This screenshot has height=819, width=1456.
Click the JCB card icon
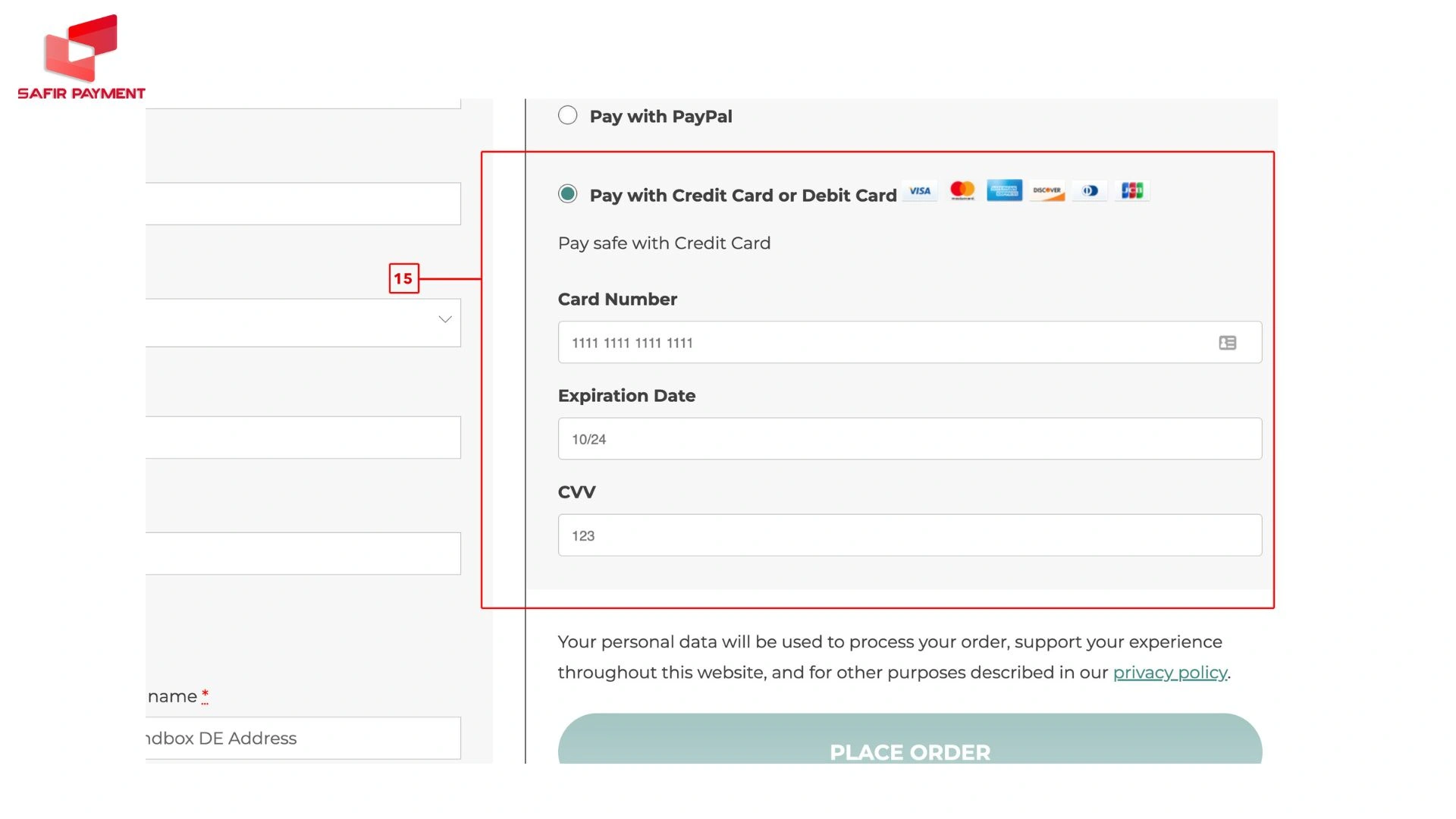1132,191
